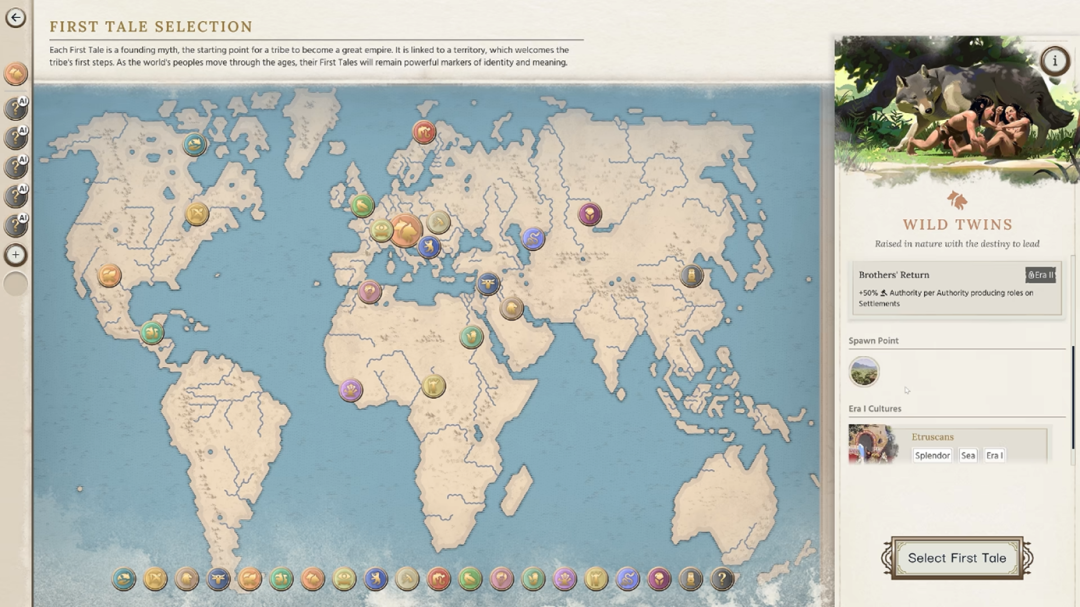
Task: Pick the blue bird marker in the Balkans
Action: [428, 246]
